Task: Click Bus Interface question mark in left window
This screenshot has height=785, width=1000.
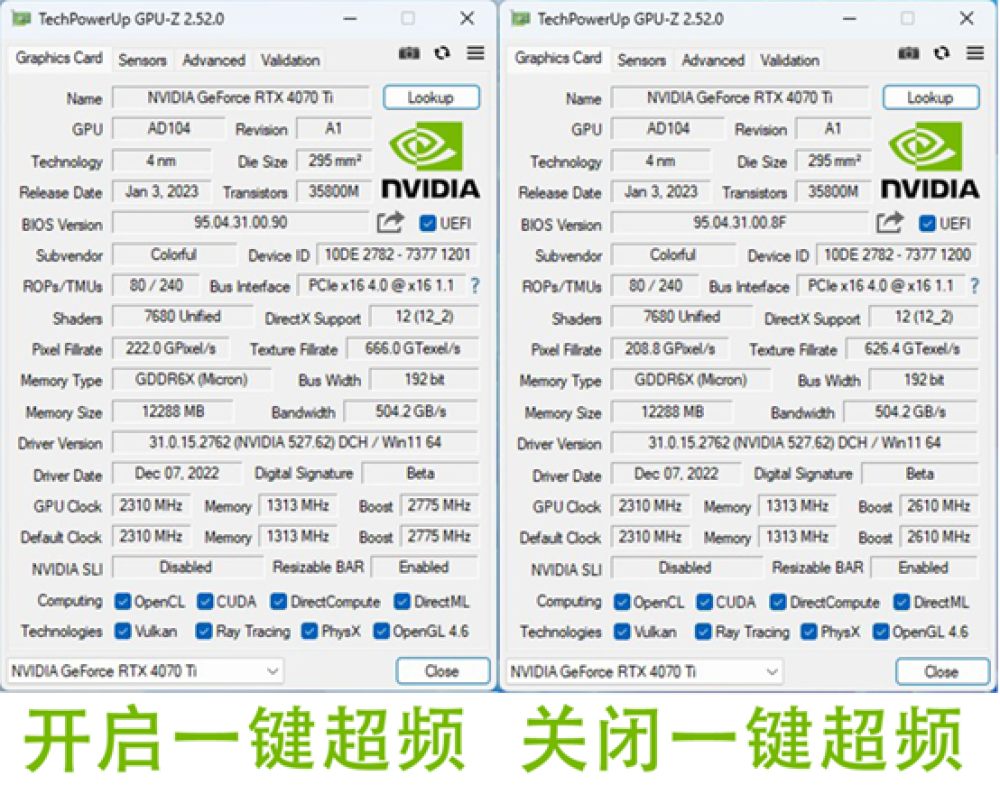Action: 474,286
